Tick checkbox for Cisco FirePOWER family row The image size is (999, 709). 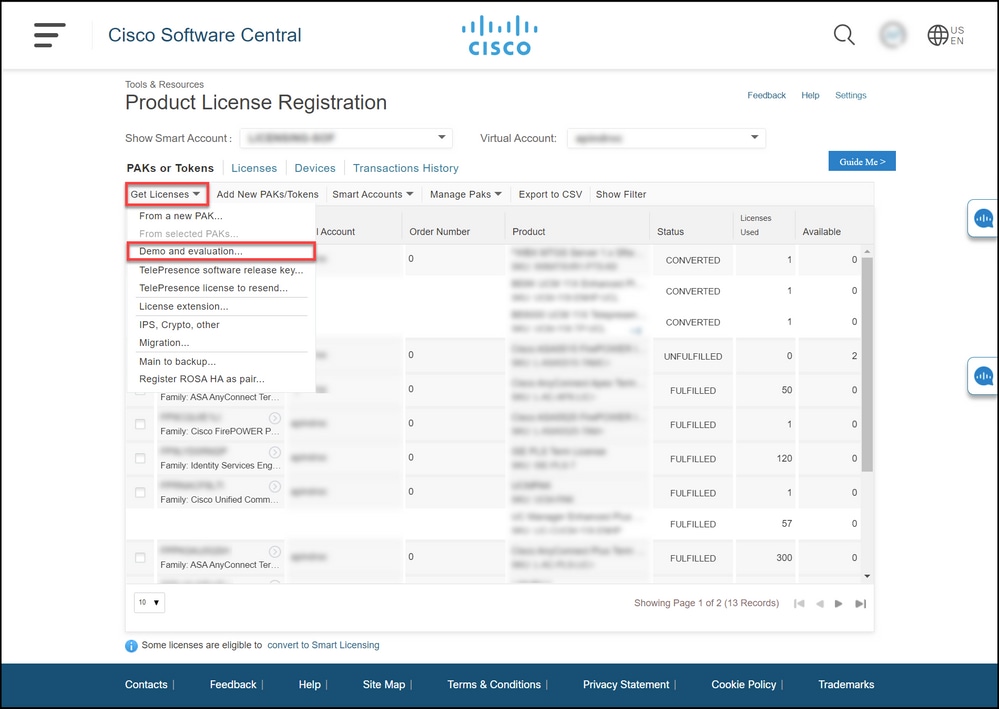pos(140,424)
